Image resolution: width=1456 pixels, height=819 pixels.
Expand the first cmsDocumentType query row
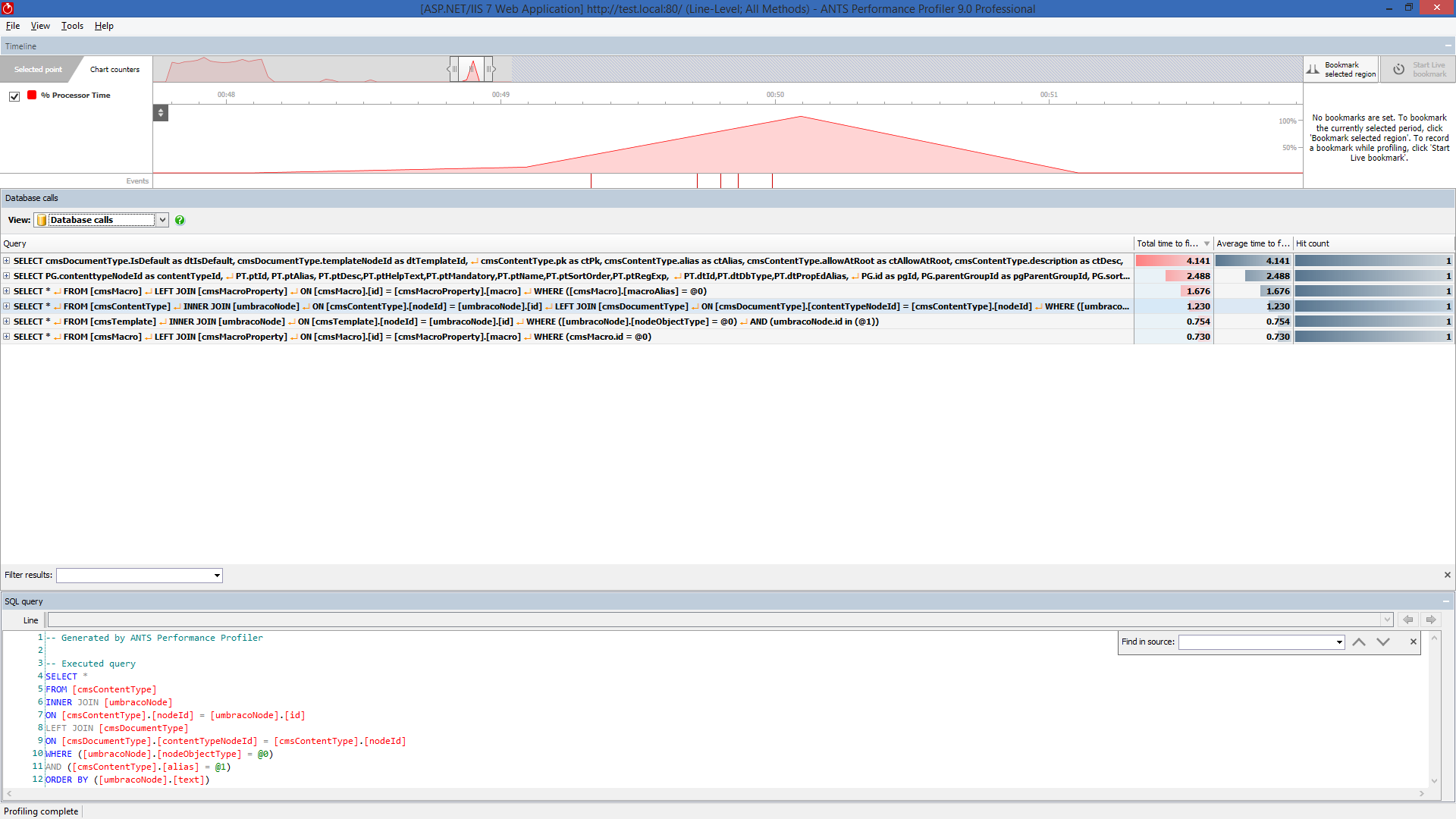pyautogui.click(x=7, y=261)
